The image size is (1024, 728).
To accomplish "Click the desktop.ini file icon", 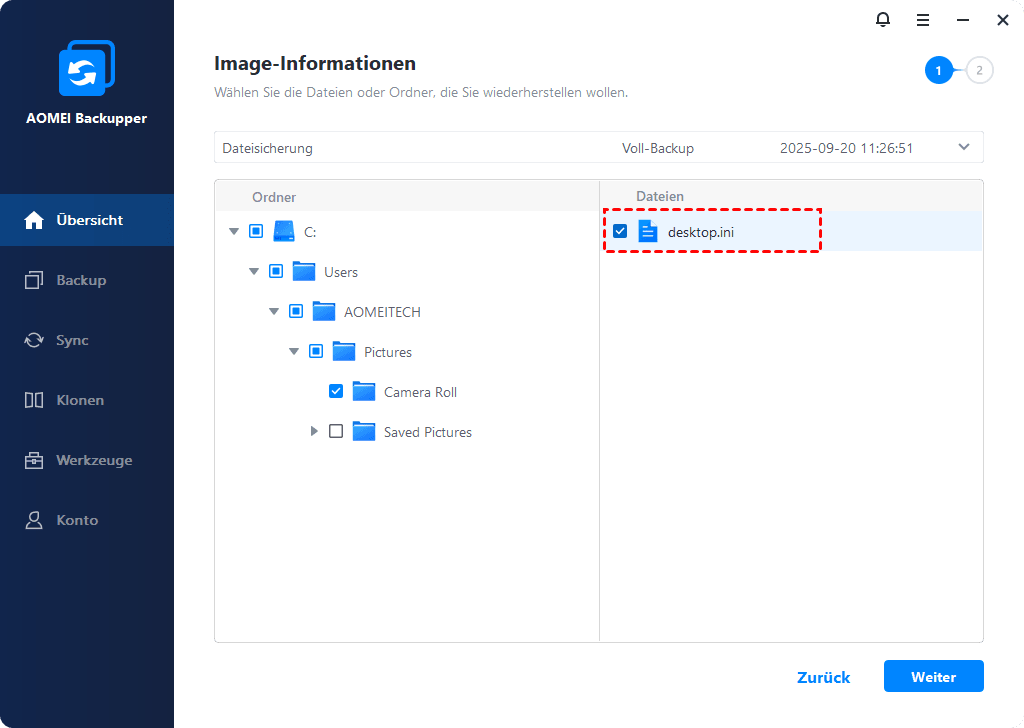I will coord(648,232).
